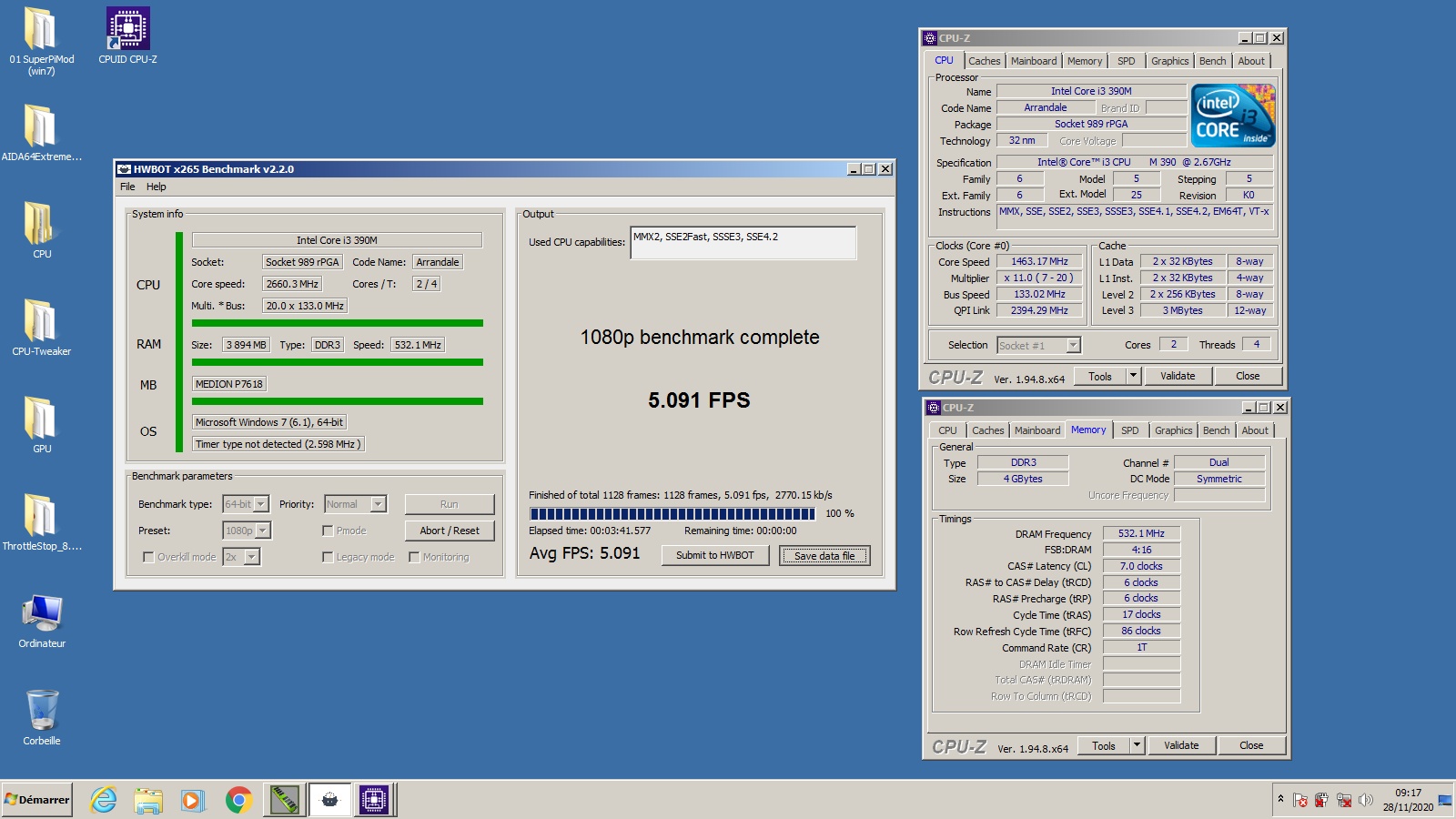The width and height of the screenshot is (1456, 819).
Task: Click the Used CPU capabilities text box
Action: 743,242
